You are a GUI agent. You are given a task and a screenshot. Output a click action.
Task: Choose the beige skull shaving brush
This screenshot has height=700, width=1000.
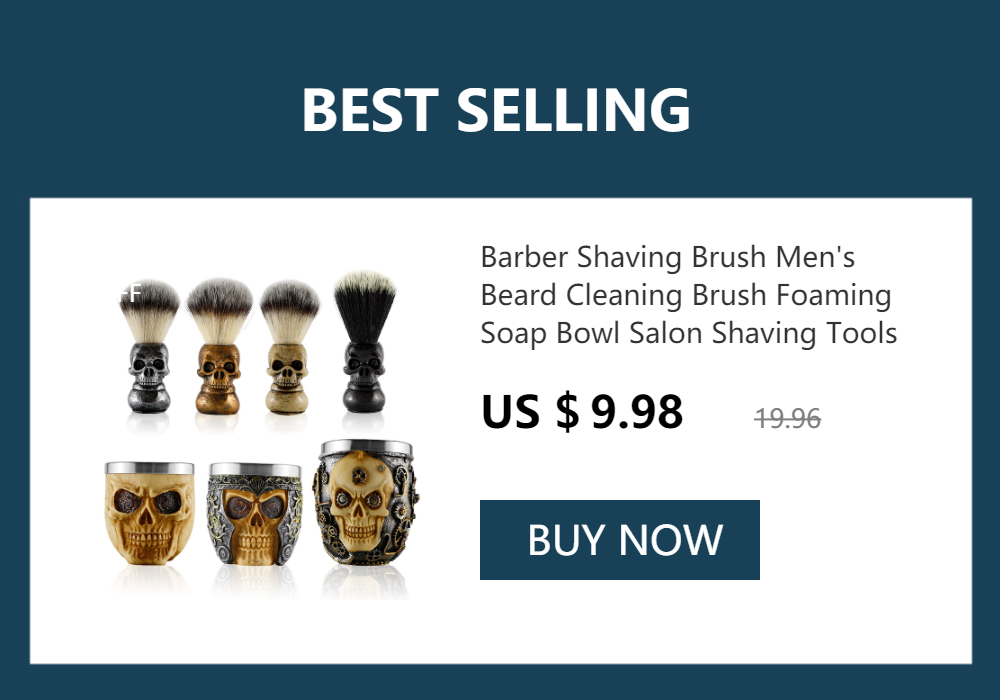289,346
